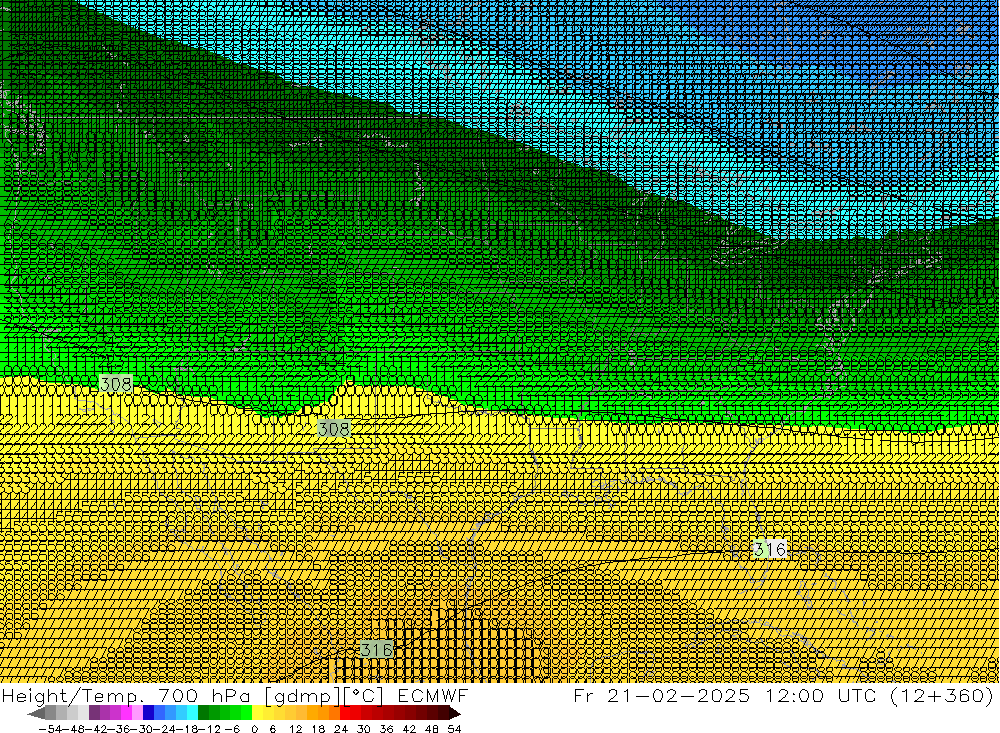Click the '12' legend value
The height and width of the screenshot is (733, 1000).
(x=295, y=729)
